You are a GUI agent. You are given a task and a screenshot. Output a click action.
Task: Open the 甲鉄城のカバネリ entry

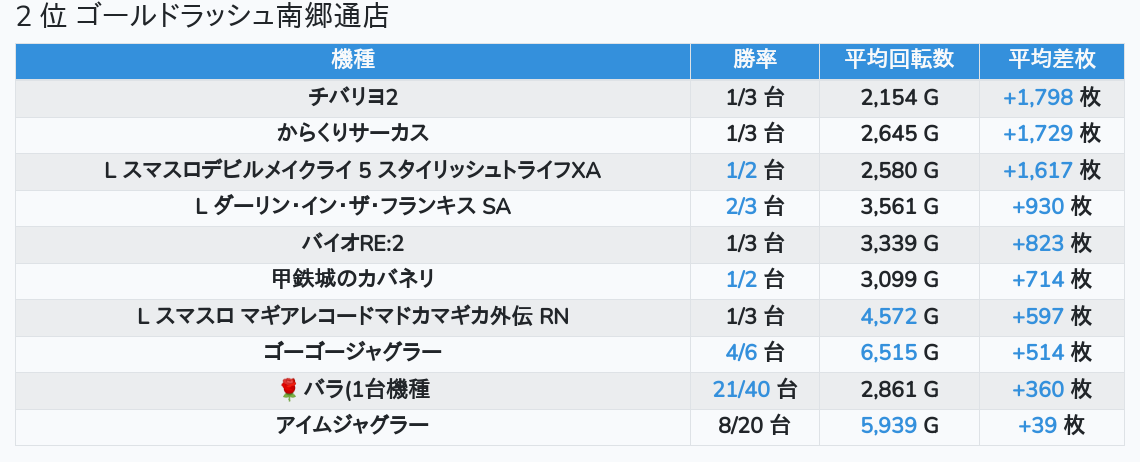point(353,280)
